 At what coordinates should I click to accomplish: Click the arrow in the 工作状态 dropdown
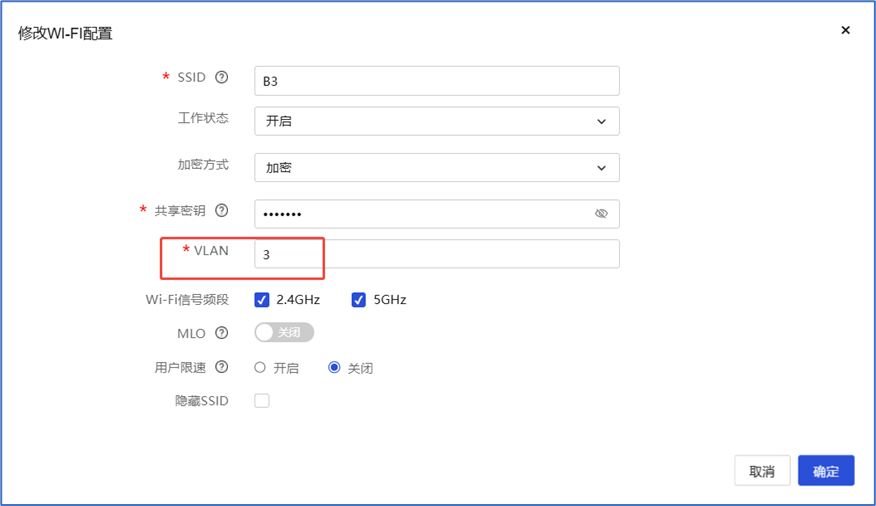tap(601, 122)
